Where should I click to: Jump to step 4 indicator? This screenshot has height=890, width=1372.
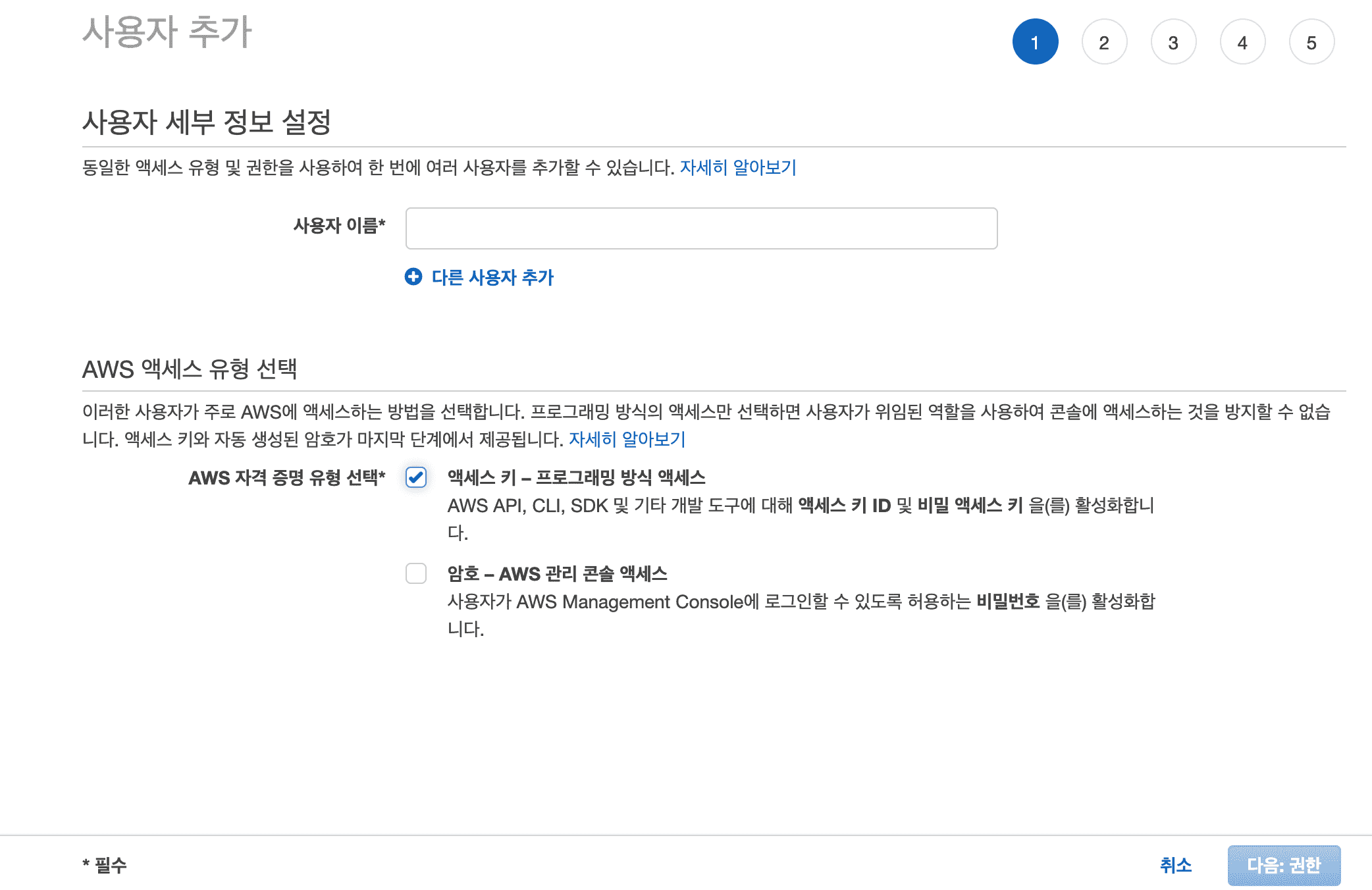tap(1242, 42)
